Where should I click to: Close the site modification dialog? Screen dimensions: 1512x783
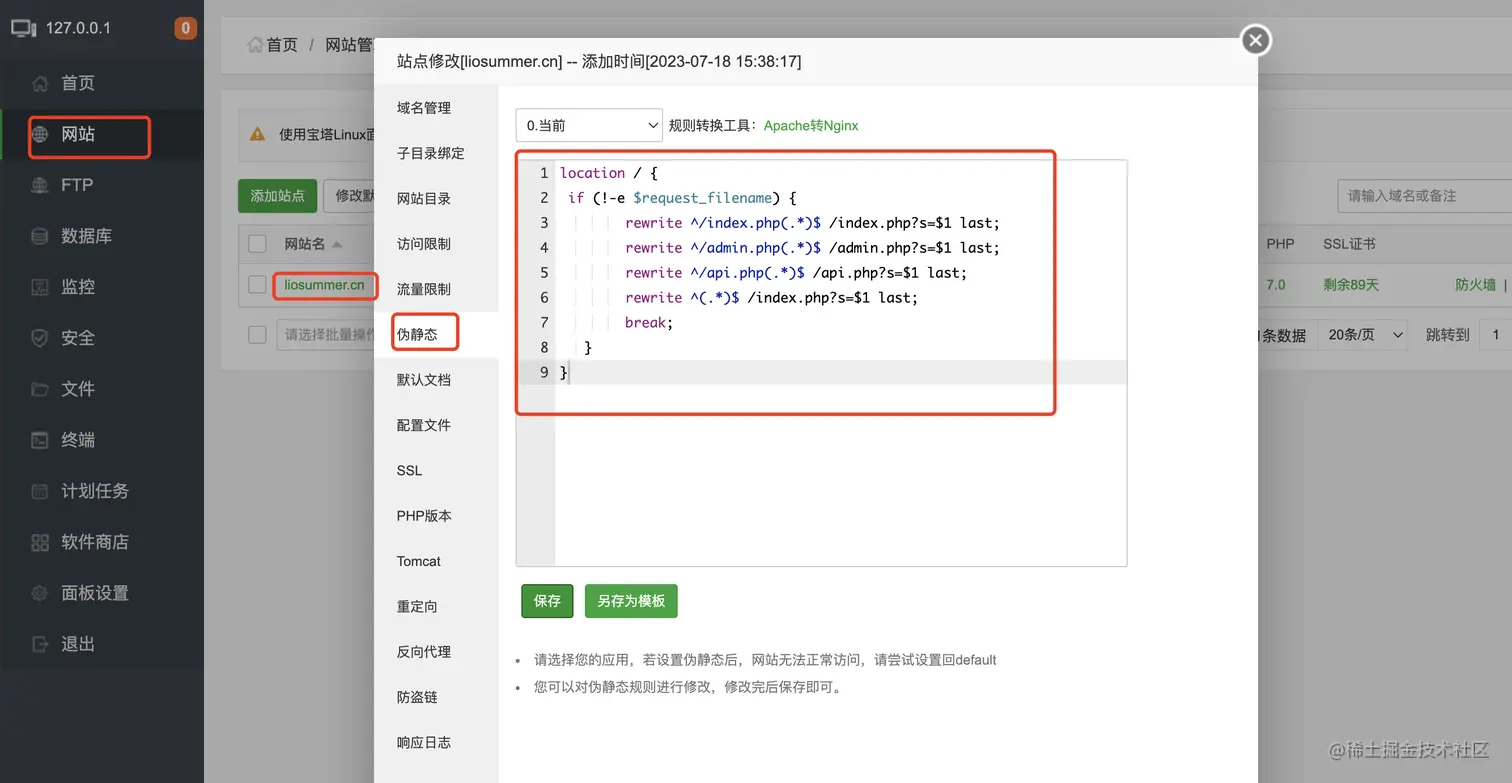pyautogui.click(x=1256, y=40)
